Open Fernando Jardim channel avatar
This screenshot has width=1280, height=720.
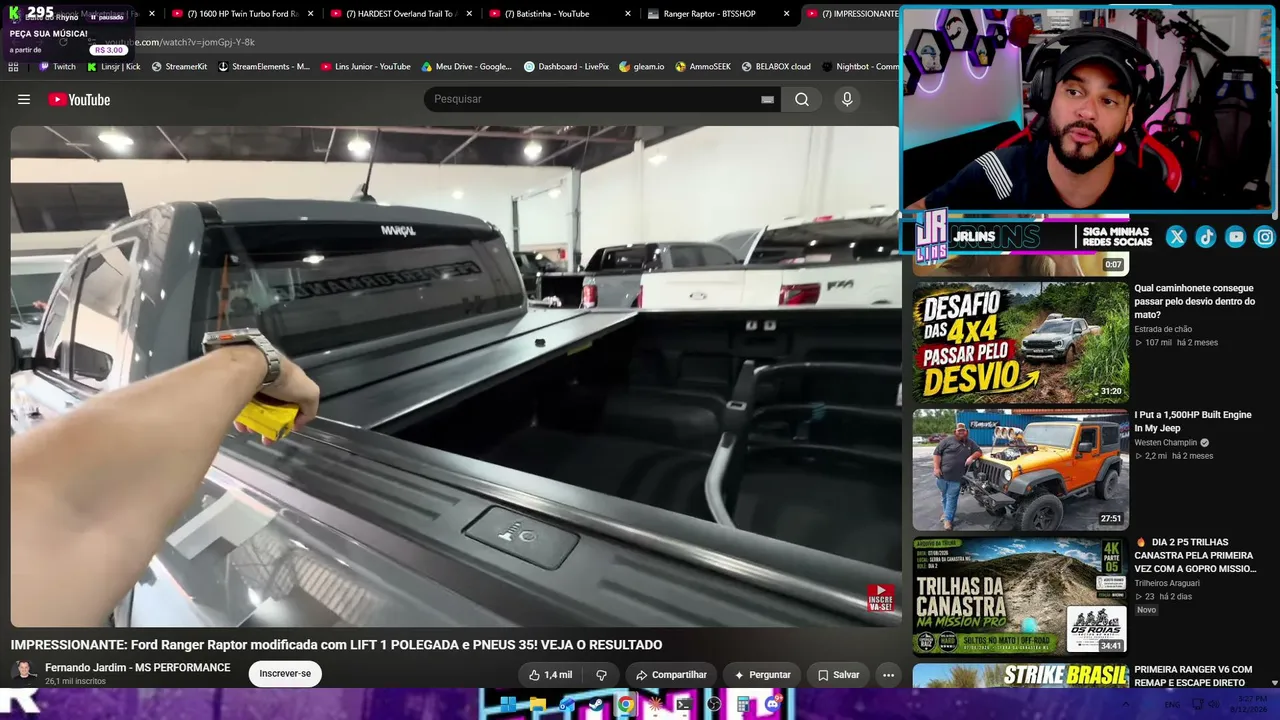[x=25, y=672]
